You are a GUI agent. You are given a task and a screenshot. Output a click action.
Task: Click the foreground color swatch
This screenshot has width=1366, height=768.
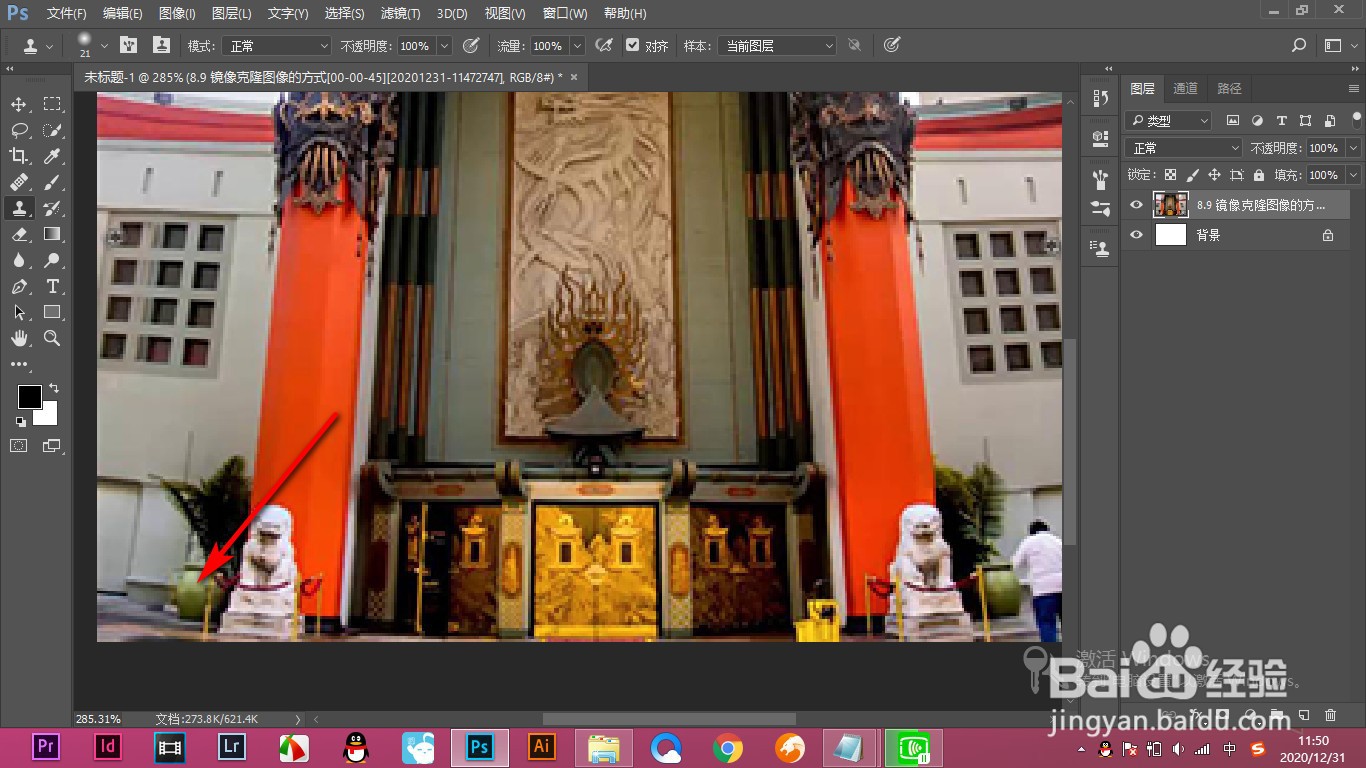30,397
